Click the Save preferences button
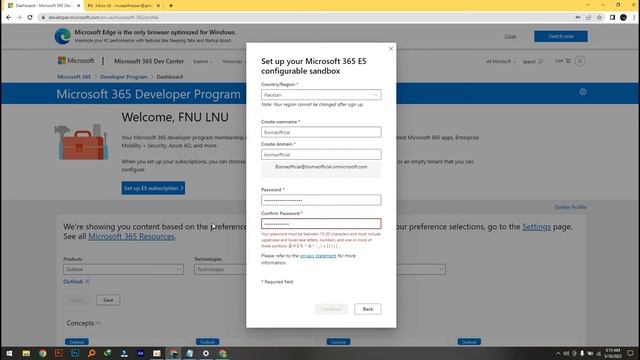 pyautogui.click(x=108, y=300)
